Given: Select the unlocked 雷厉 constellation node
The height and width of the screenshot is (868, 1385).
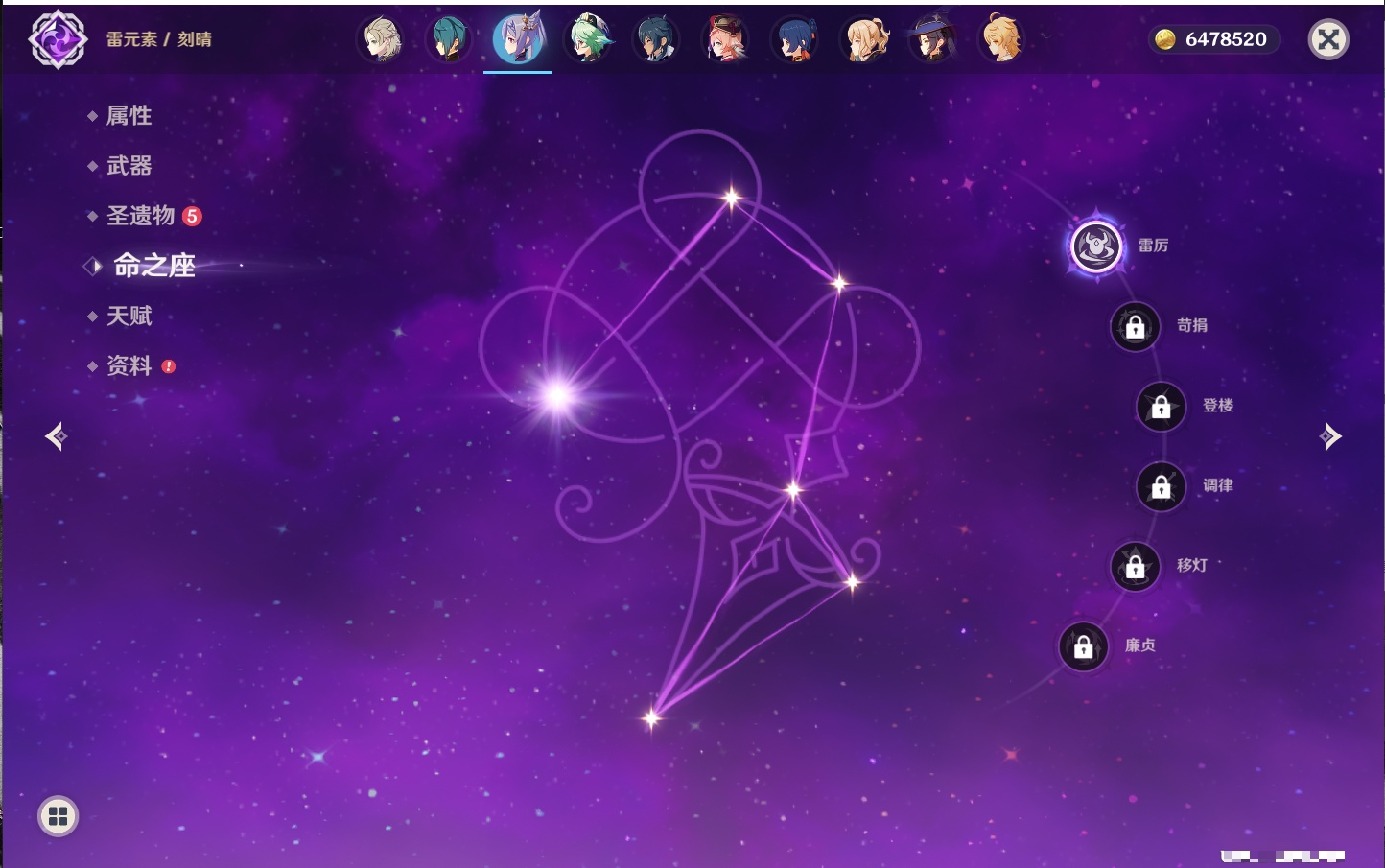Looking at the screenshot, I should [x=1096, y=246].
